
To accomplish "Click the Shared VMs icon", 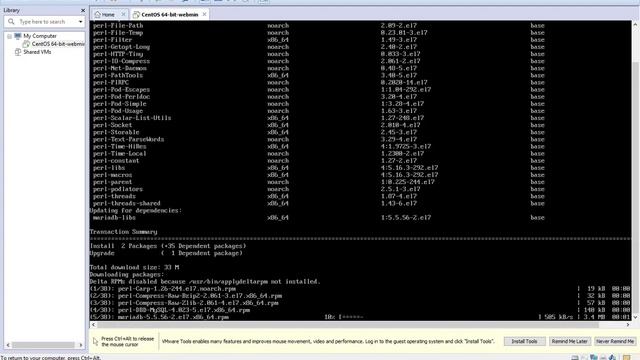I will coord(18,52).
